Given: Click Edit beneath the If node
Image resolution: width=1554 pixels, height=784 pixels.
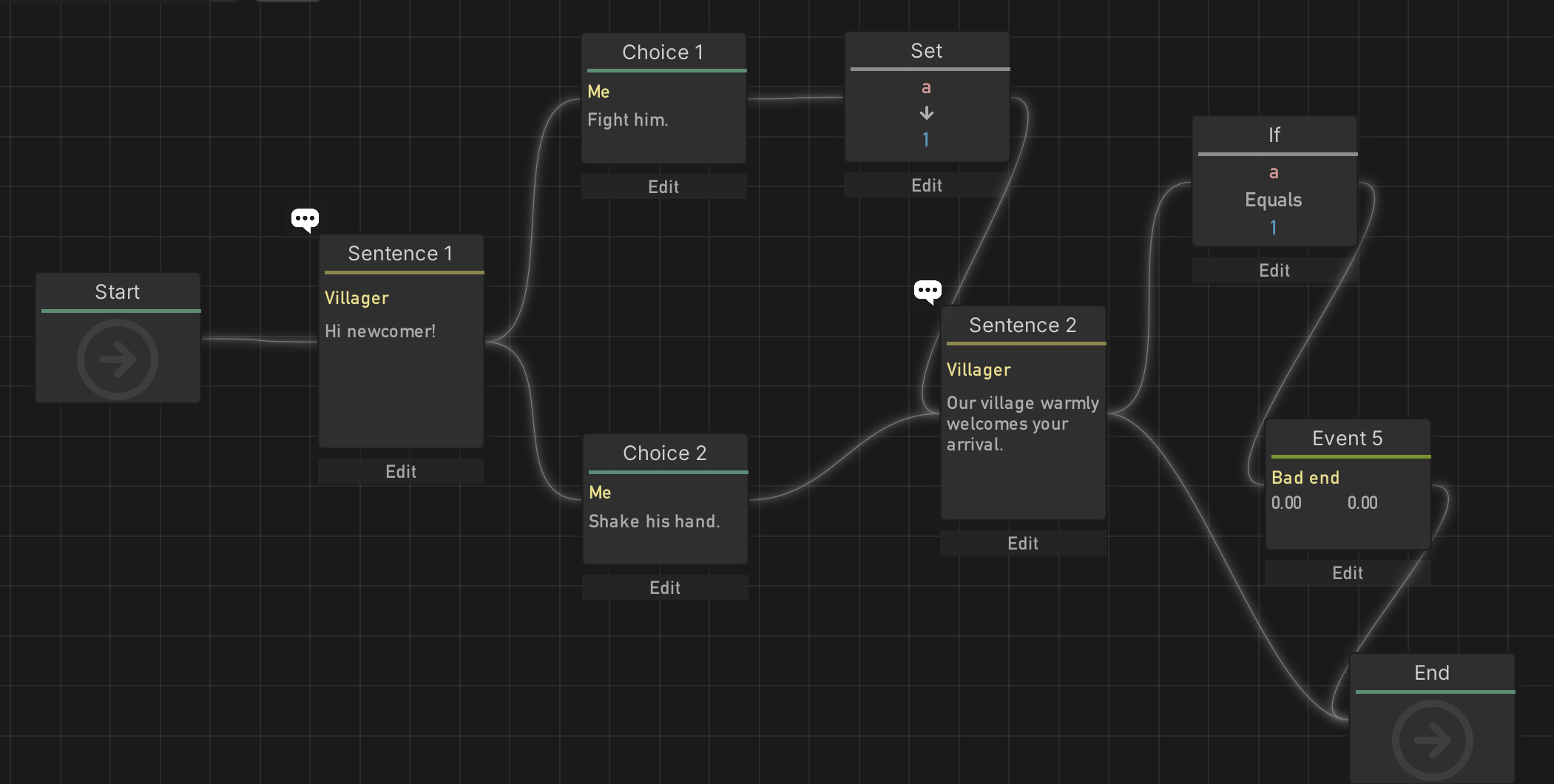Looking at the screenshot, I should tap(1274, 271).
